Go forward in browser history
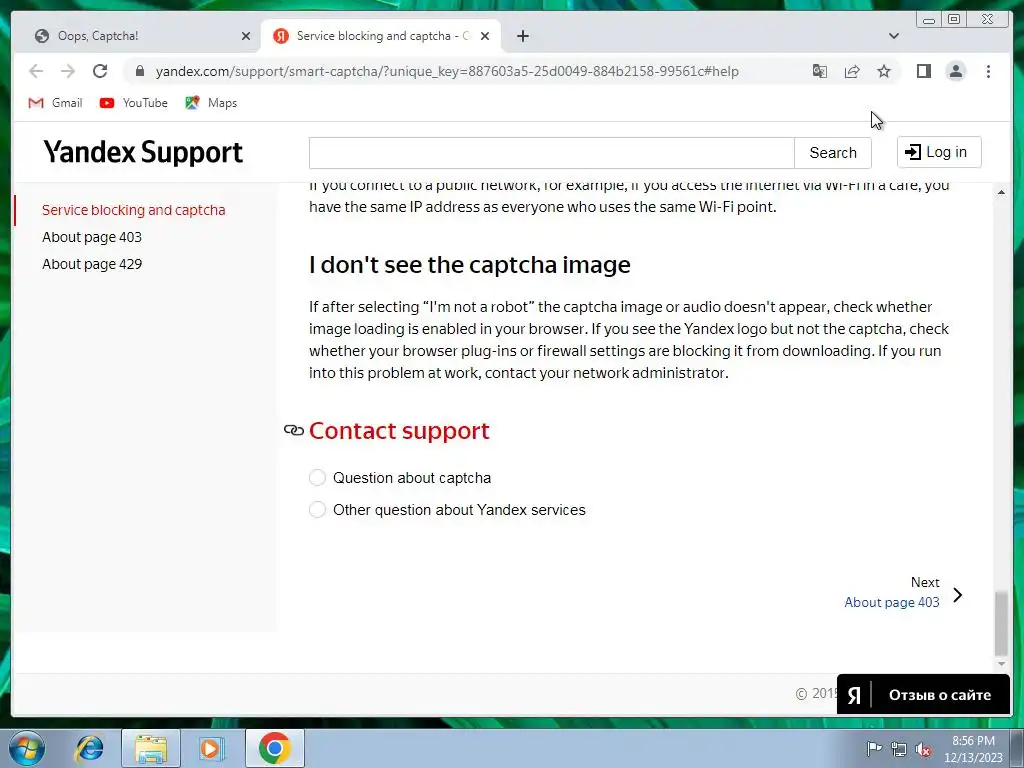 tap(68, 71)
